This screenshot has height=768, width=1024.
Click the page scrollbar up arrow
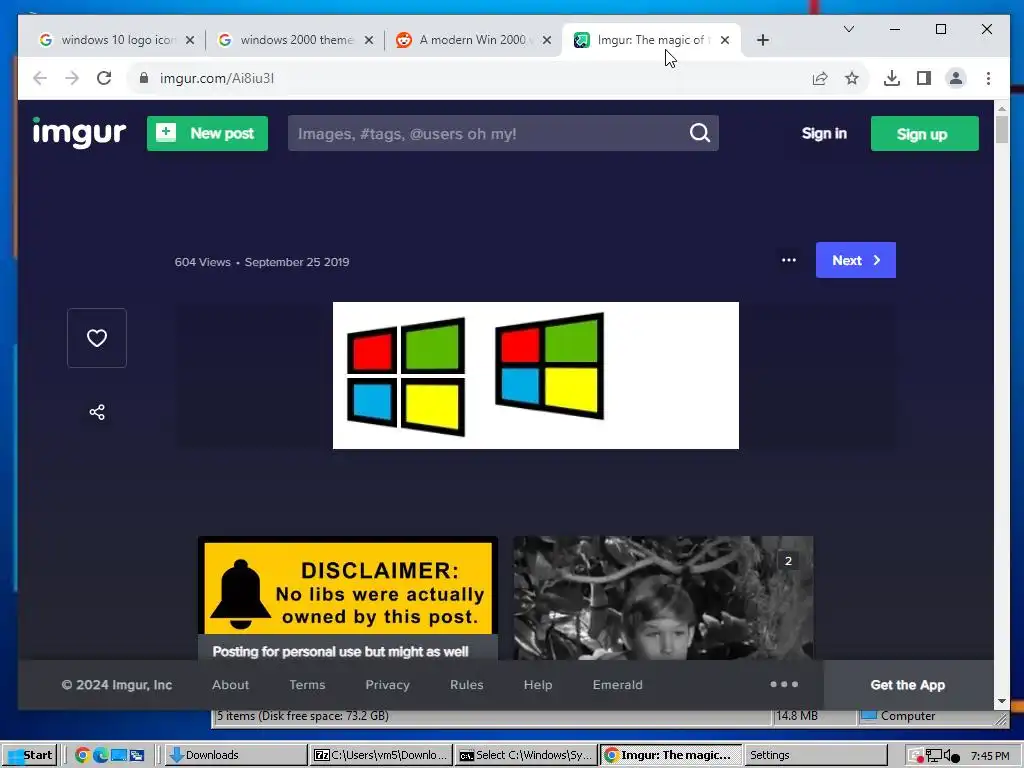pos(1002,108)
